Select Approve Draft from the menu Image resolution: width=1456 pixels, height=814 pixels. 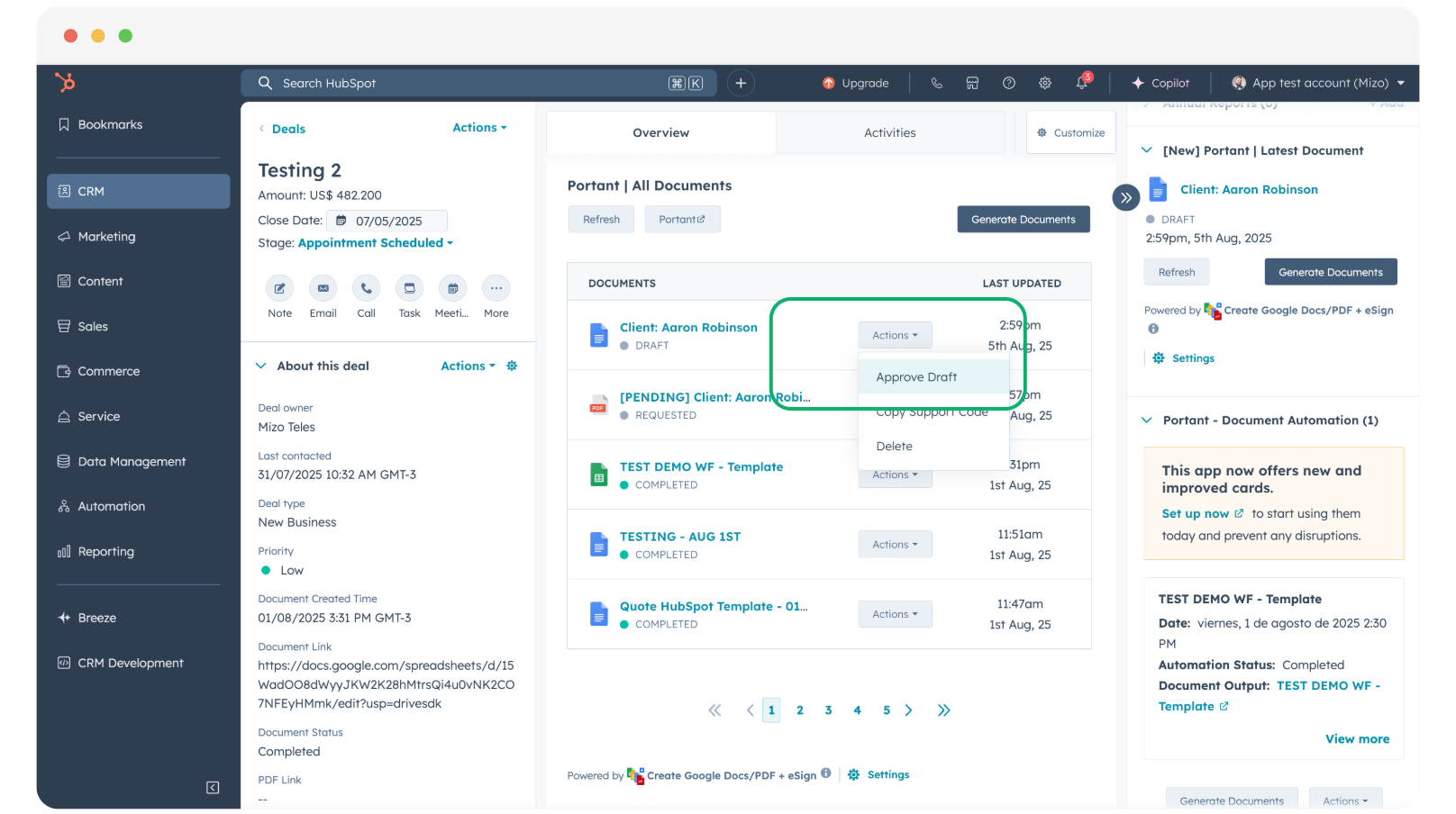tap(916, 377)
